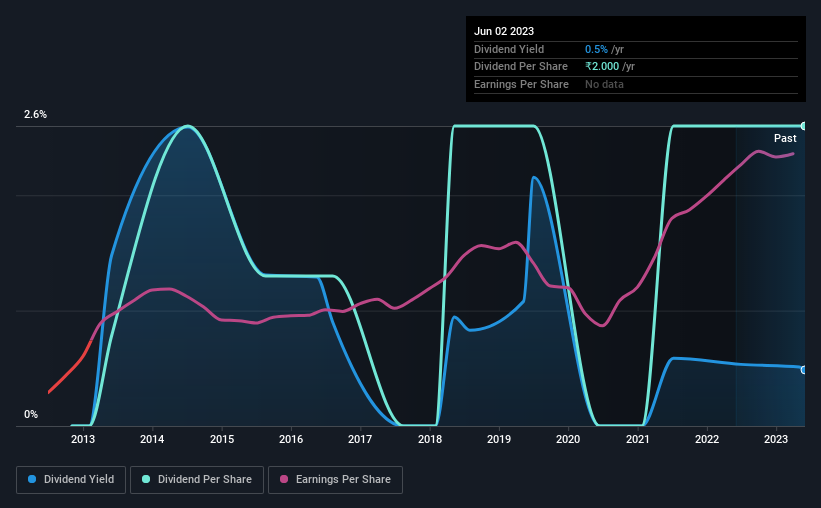Click the 2020 x-axis label
This screenshot has width=821, height=508.
point(568,439)
